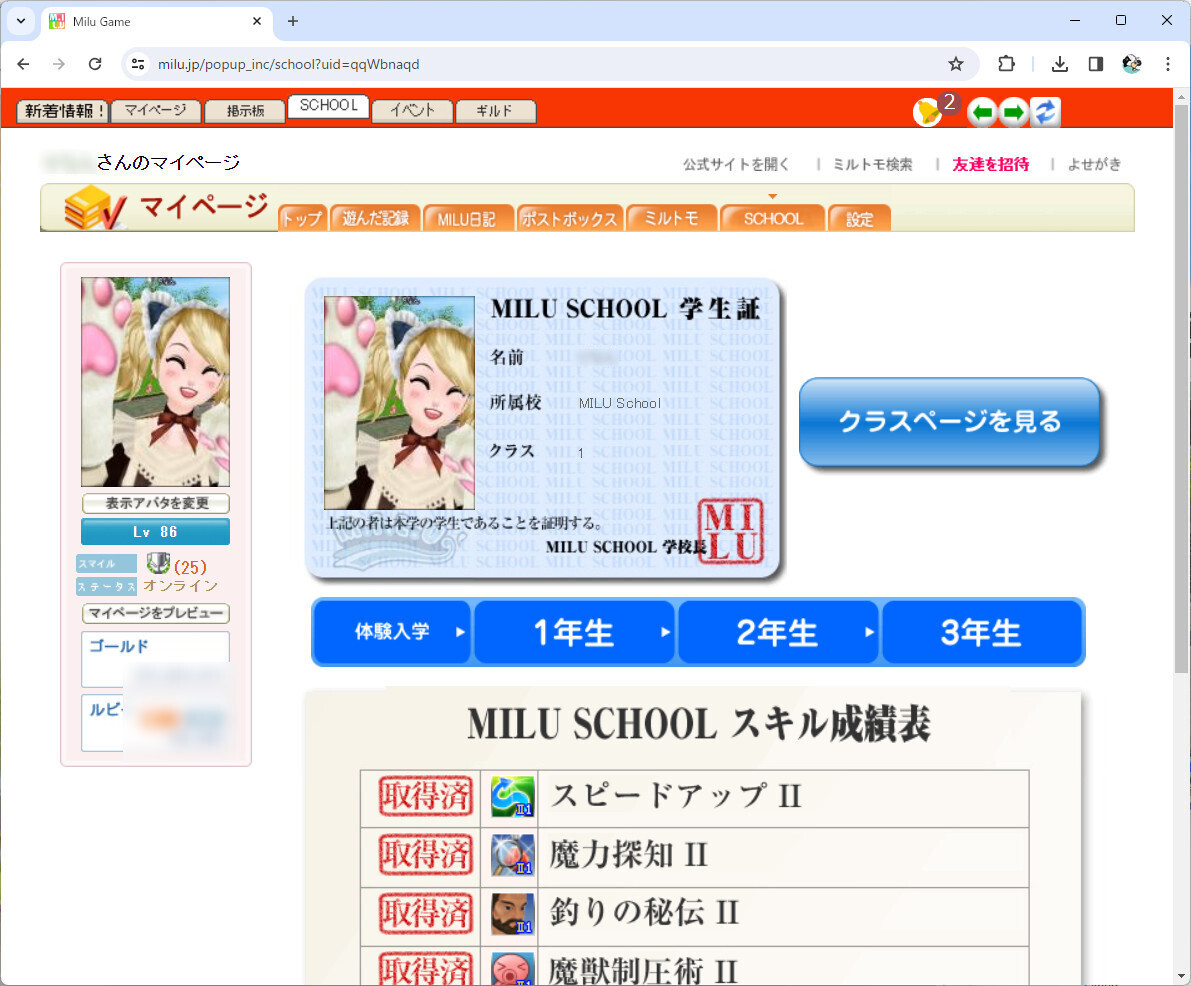Click the green right arrow forward icon
1191x986 pixels.
(1013, 112)
